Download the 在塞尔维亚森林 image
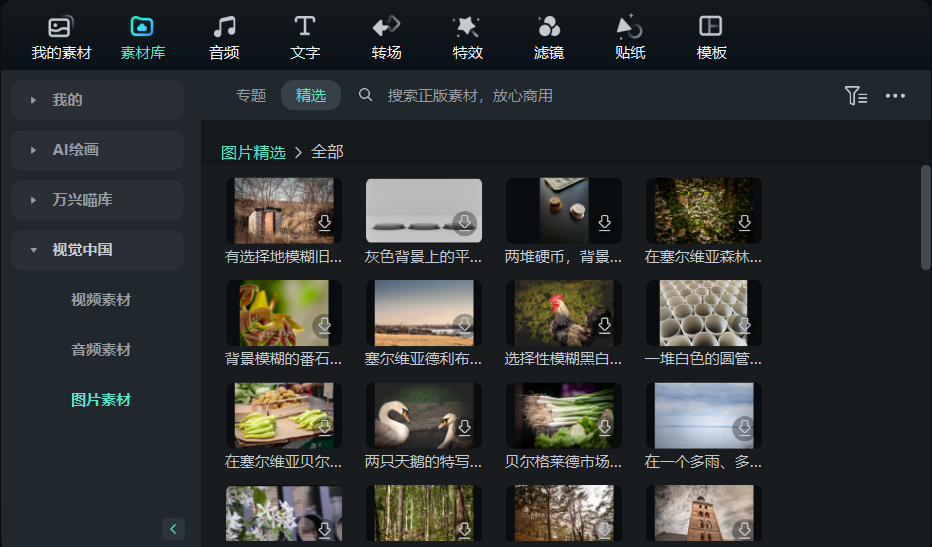This screenshot has height=547, width=932. (x=744, y=222)
